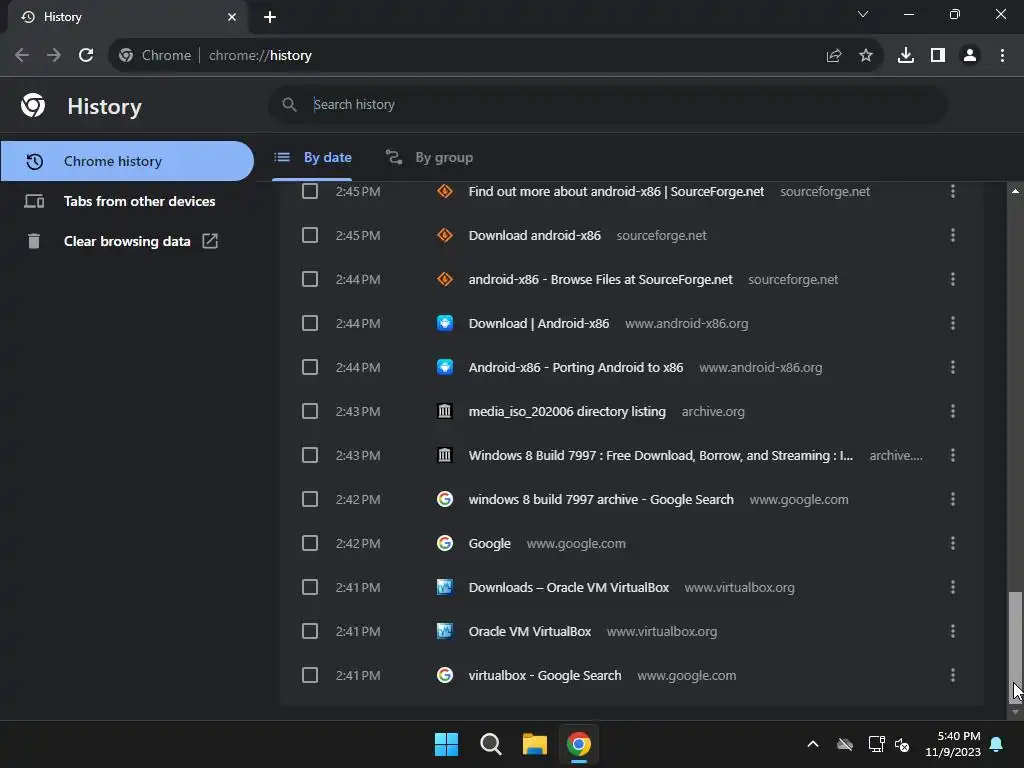Click Android-x86 favicon on Download | Android-x86 row

tap(445, 323)
